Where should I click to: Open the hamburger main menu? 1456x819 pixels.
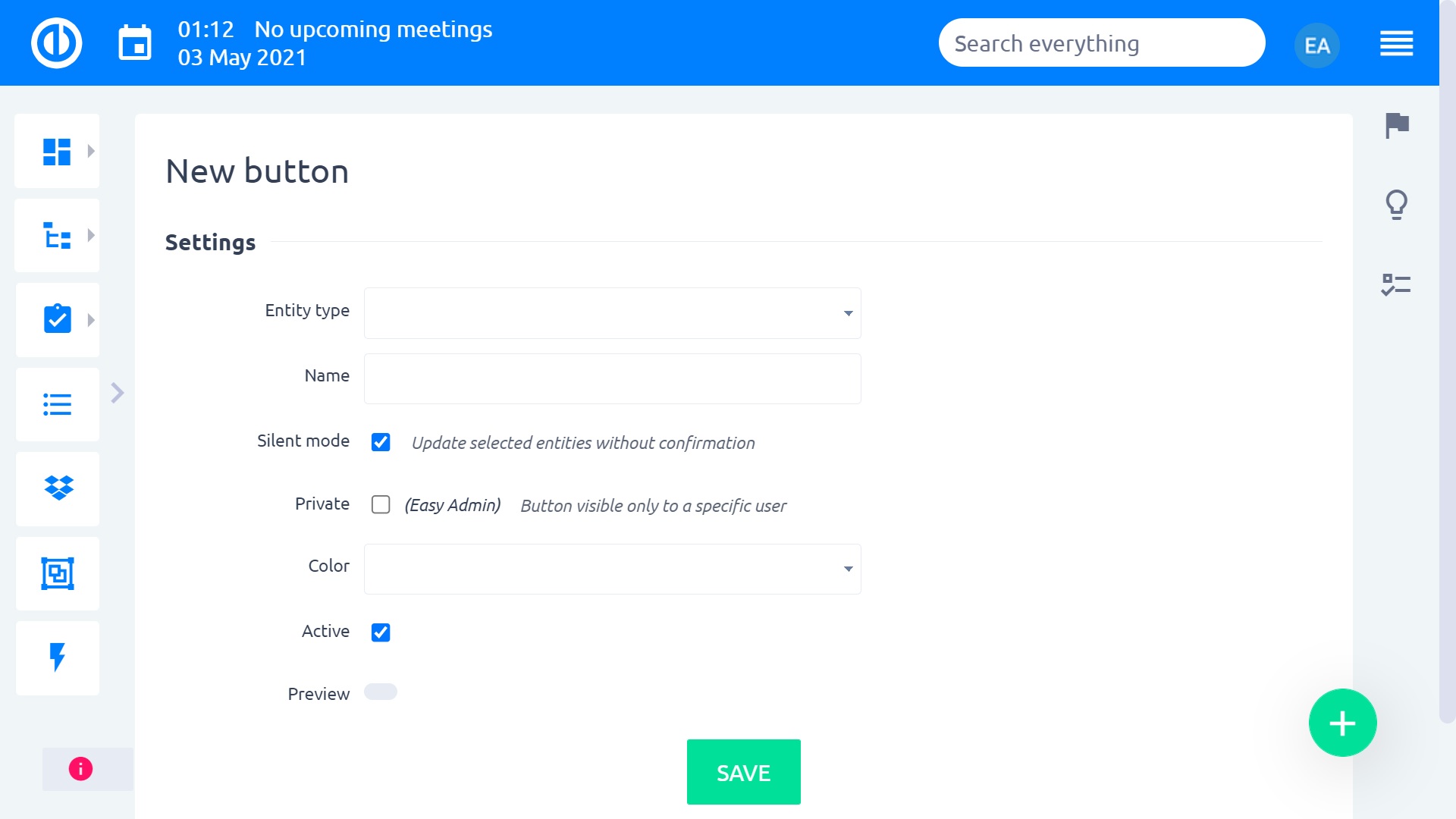pos(1396,43)
